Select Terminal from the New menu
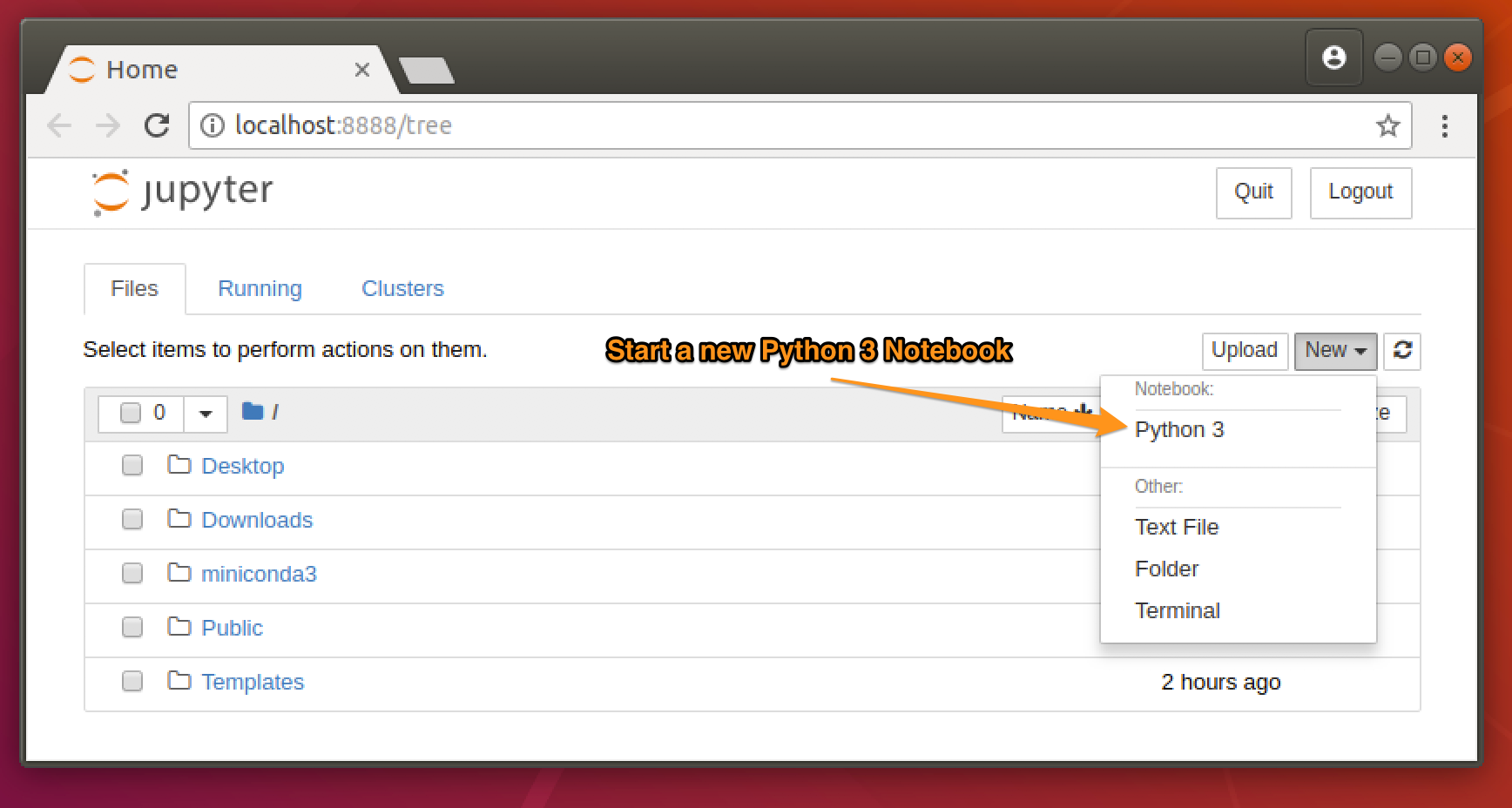 click(1178, 611)
